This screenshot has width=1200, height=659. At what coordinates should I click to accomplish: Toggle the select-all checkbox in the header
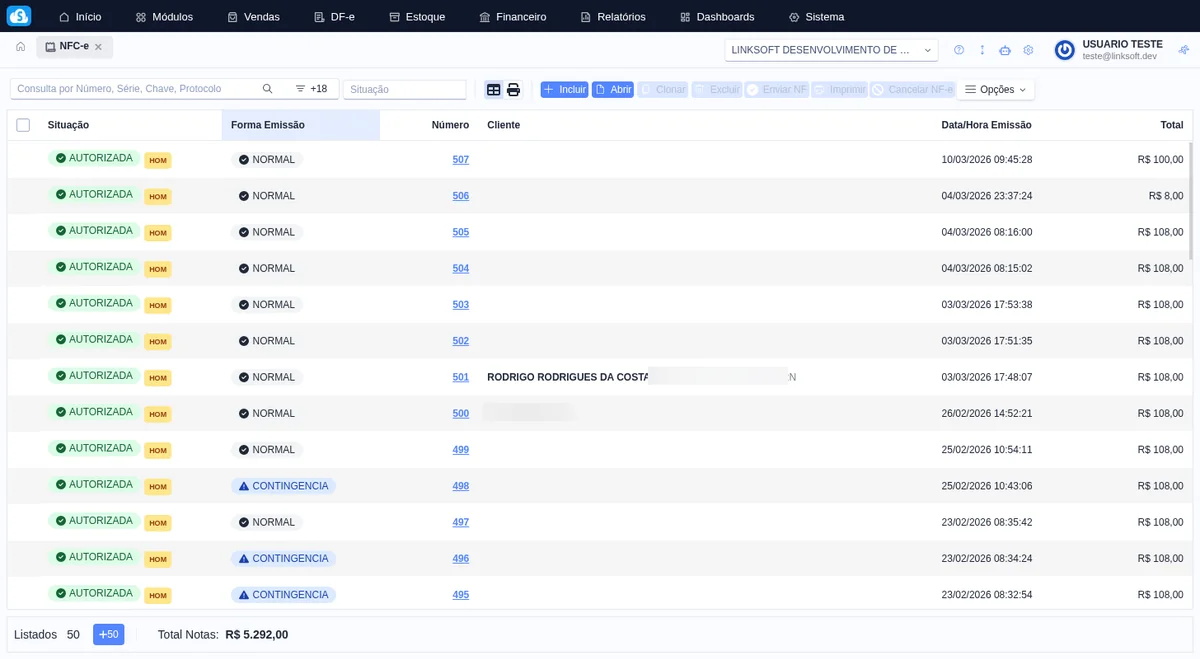(23, 125)
